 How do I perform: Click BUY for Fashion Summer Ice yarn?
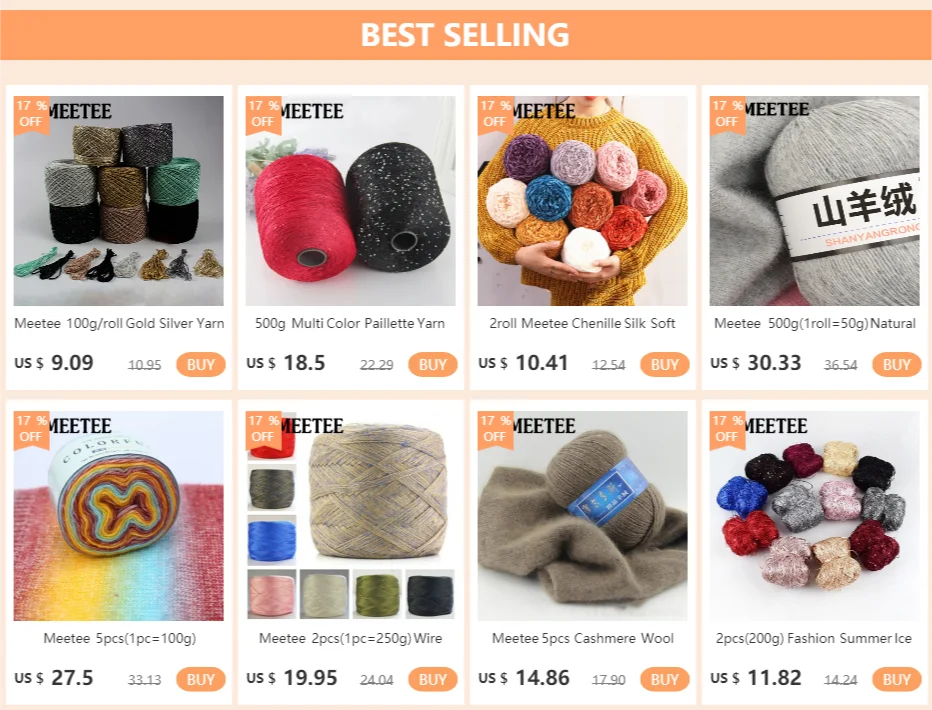point(896,680)
